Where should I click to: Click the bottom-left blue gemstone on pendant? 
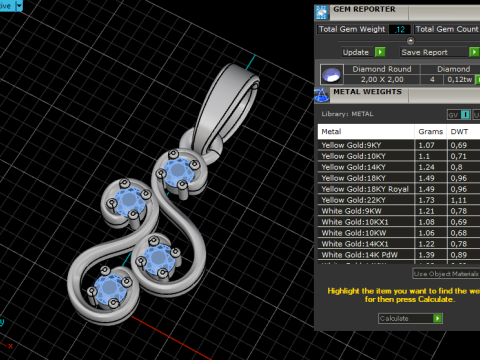coord(110,289)
